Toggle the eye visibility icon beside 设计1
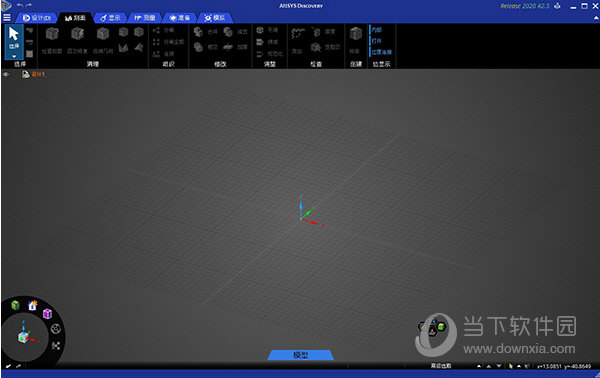 (x=6, y=74)
